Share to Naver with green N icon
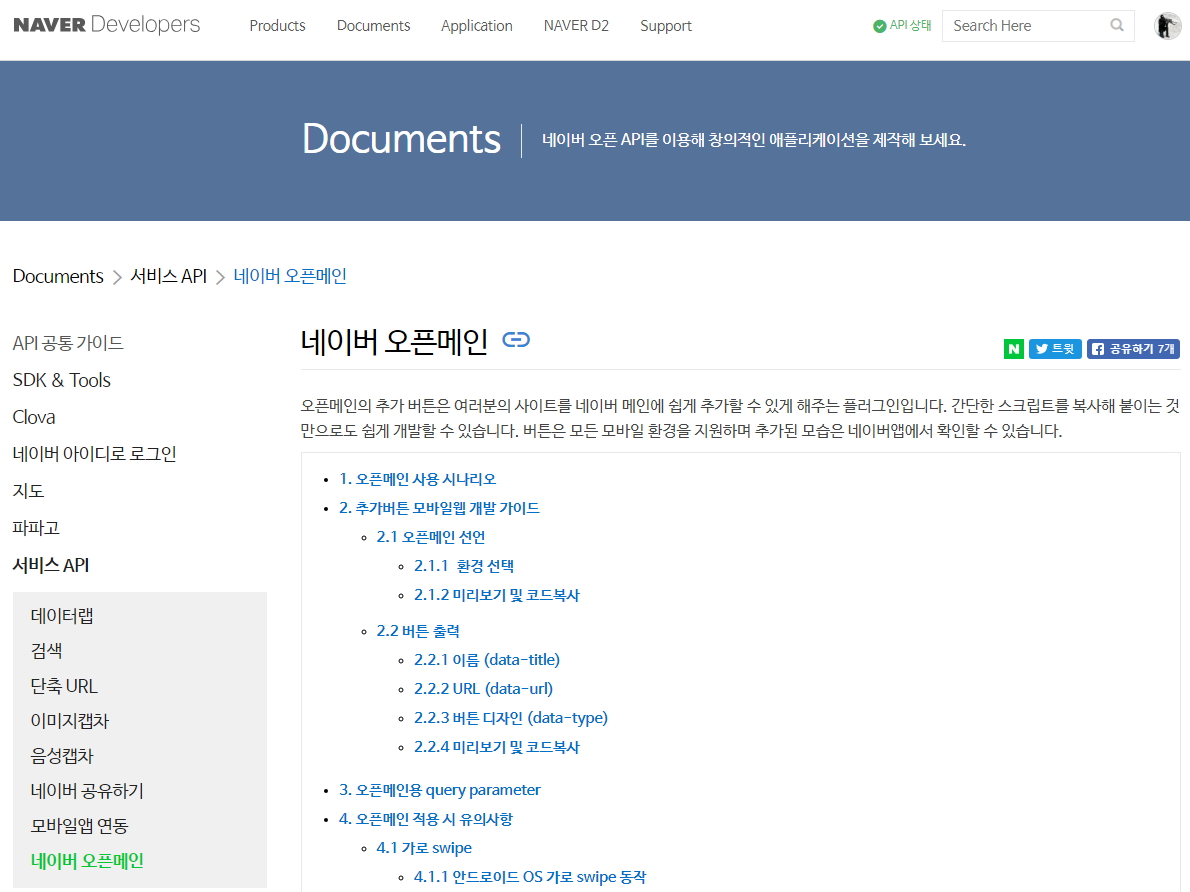This screenshot has height=892, width=1190. [x=1013, y=348]
